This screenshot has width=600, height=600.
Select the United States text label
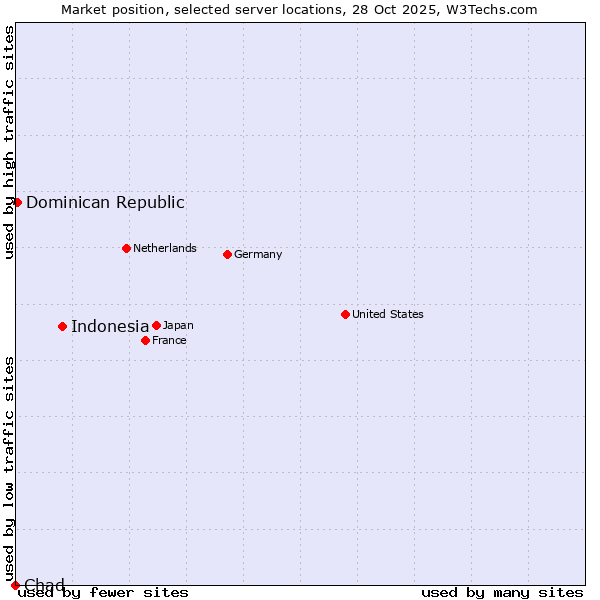pyautogui.click(x=388, y=314)
